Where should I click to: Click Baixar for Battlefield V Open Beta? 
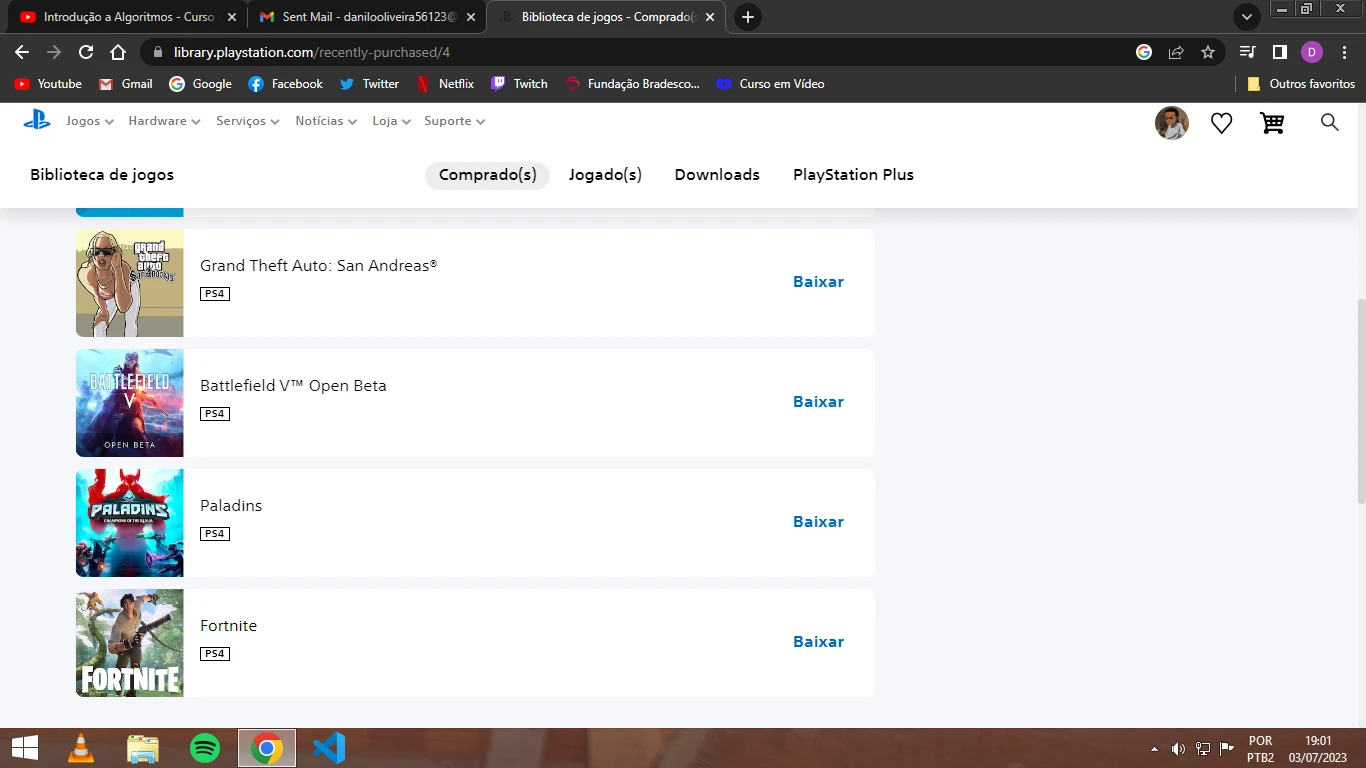[x=818, y=402]
